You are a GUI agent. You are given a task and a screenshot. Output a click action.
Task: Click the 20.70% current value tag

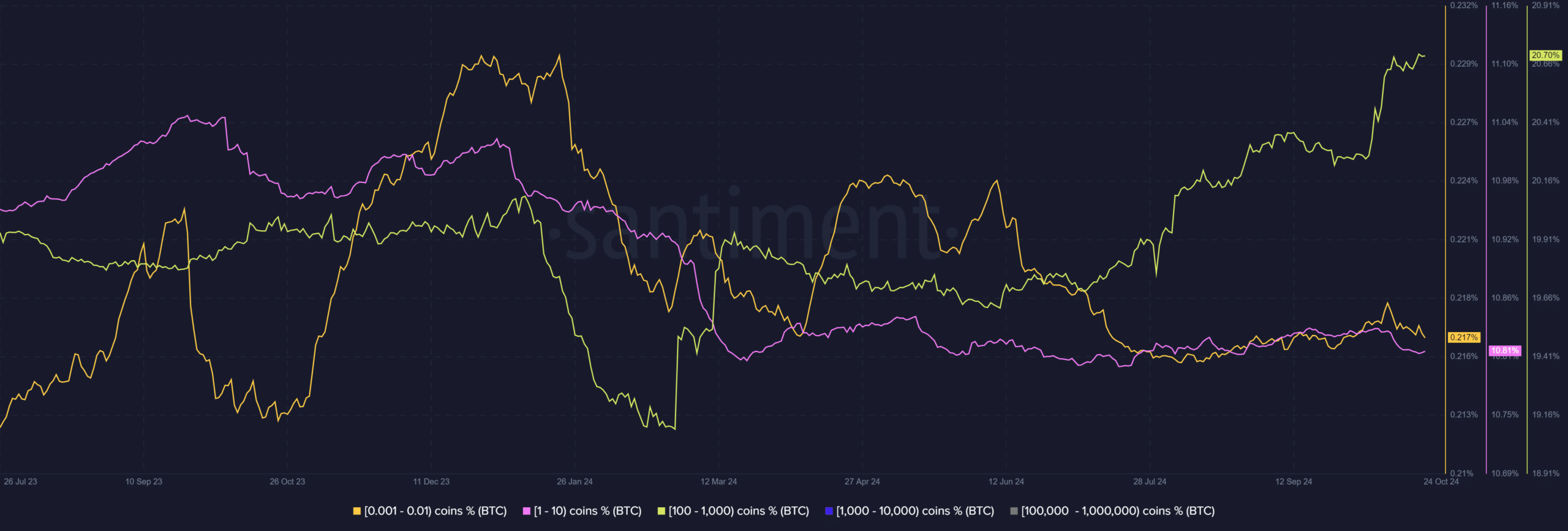1546,55
